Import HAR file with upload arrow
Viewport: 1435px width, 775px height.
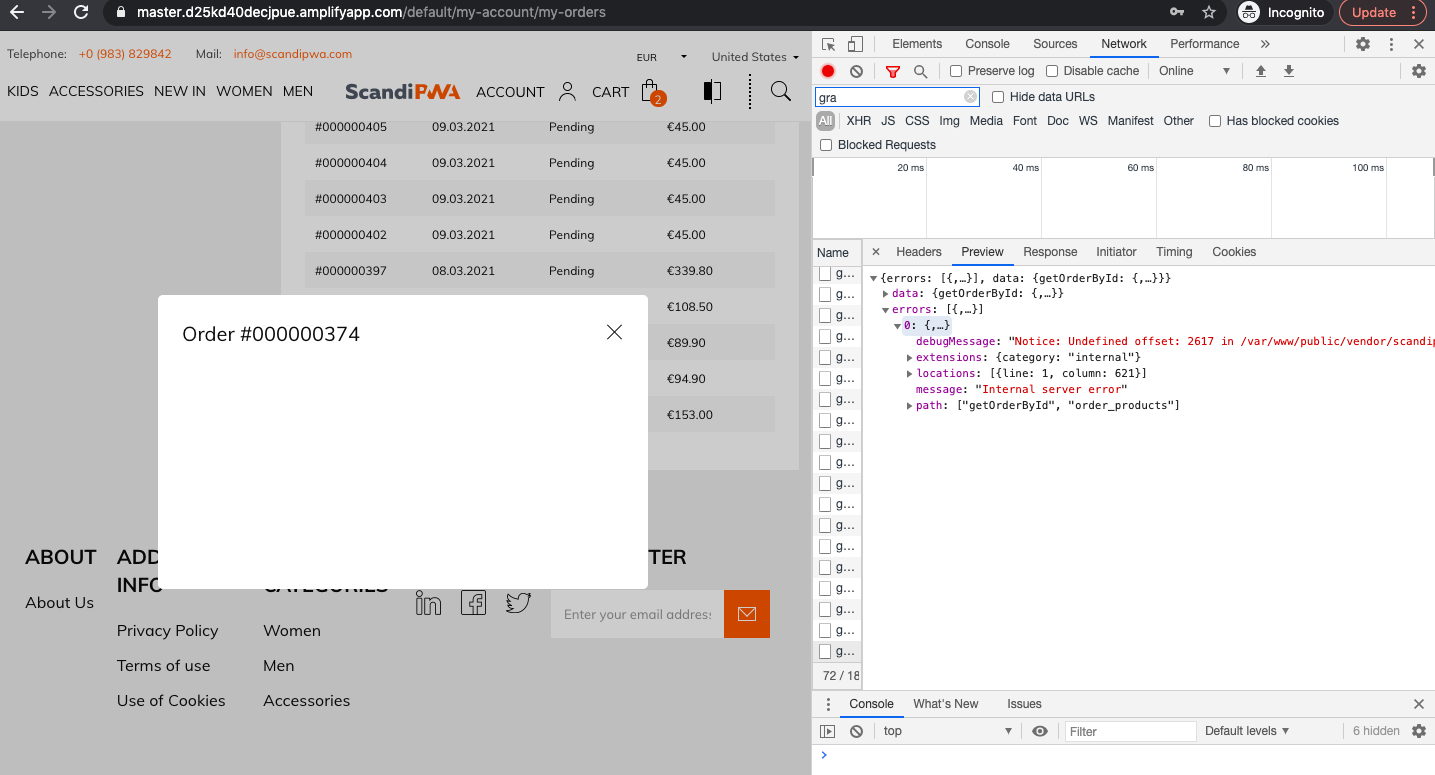(1261, 71)
